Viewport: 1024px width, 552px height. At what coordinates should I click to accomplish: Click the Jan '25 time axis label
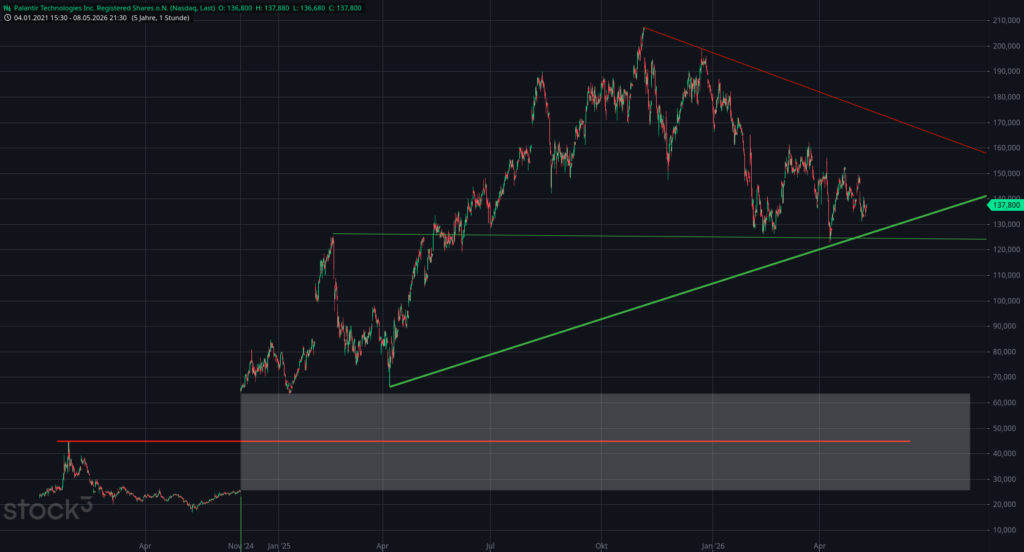pos(279,546)
